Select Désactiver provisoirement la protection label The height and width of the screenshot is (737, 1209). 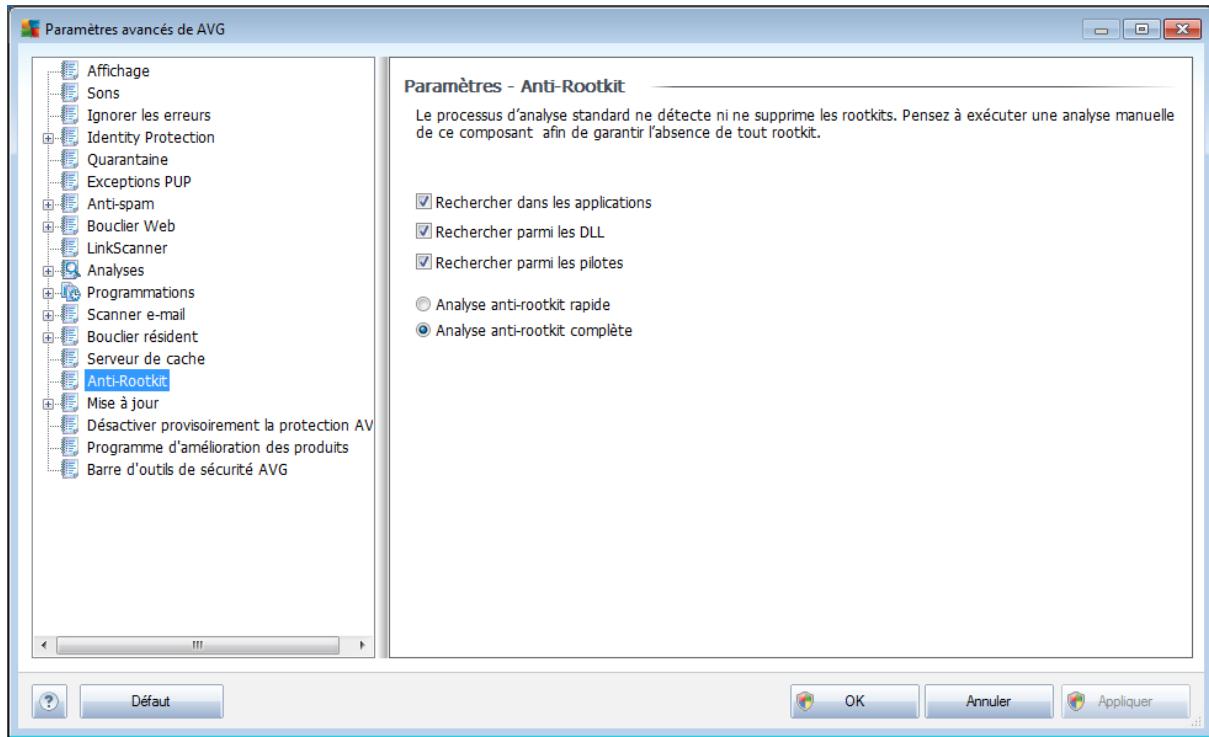pyautogui.click(x=230, y=424)
